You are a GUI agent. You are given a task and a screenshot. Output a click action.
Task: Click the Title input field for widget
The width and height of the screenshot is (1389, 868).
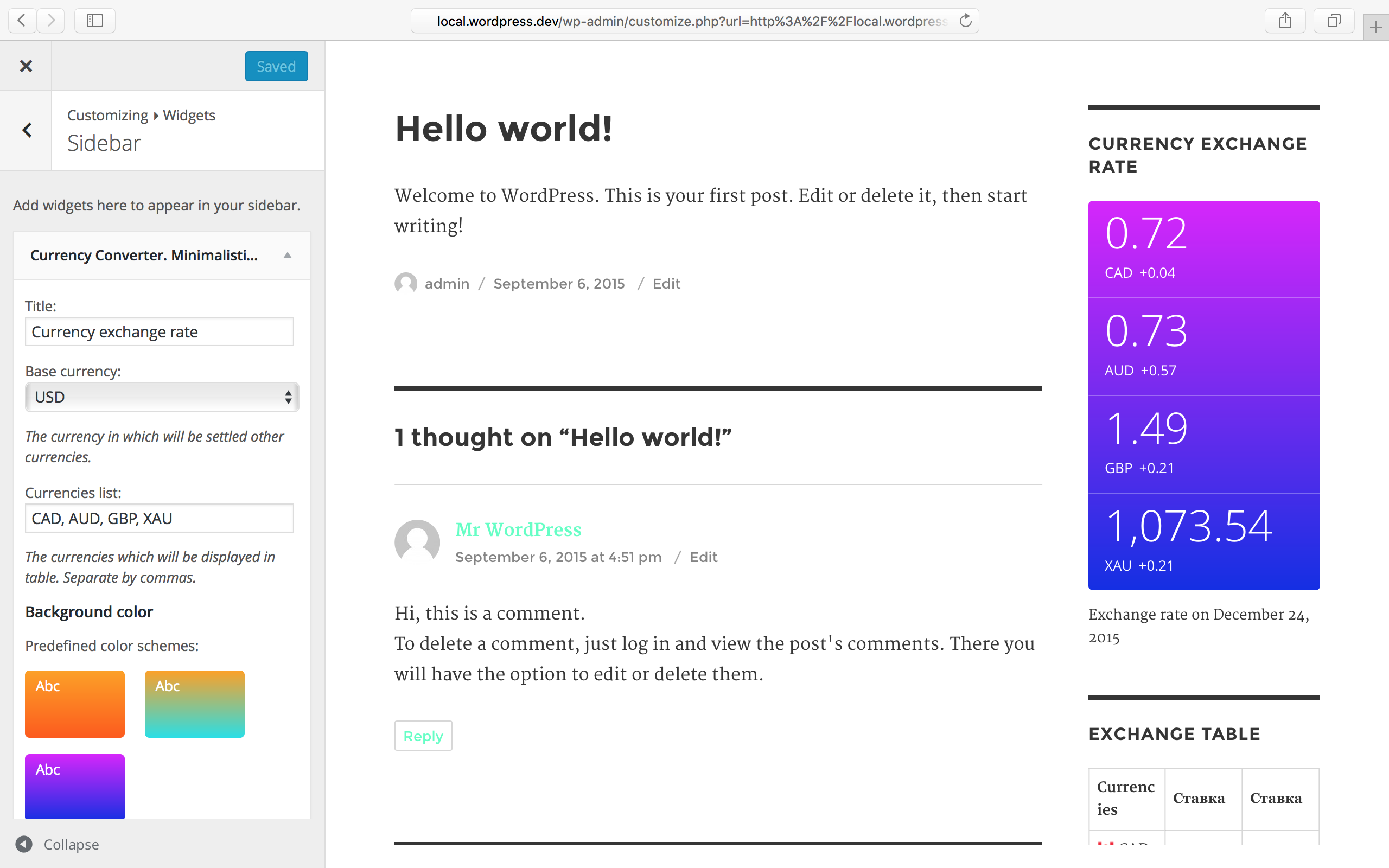pos(160,331)
